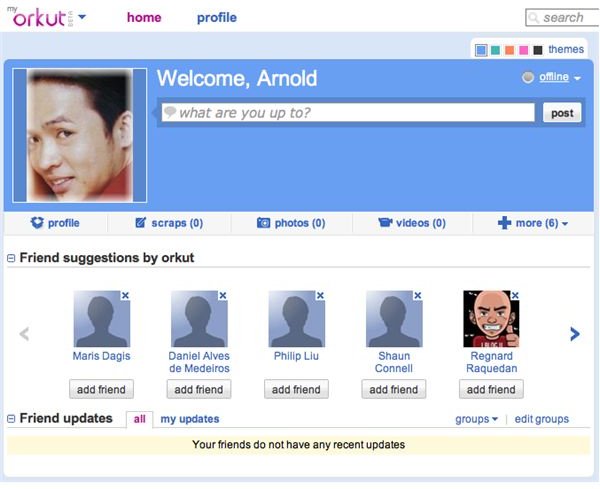Open the groups dropdown
The height and width of the screenshot is (489, 600).
[x=476, y=419]
